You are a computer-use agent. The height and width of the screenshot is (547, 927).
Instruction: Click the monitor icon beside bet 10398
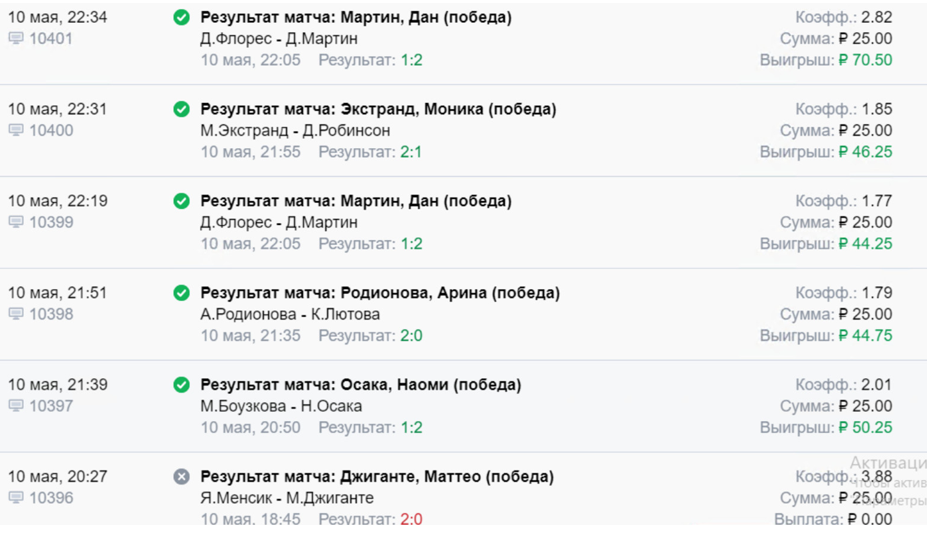[16, 314]
